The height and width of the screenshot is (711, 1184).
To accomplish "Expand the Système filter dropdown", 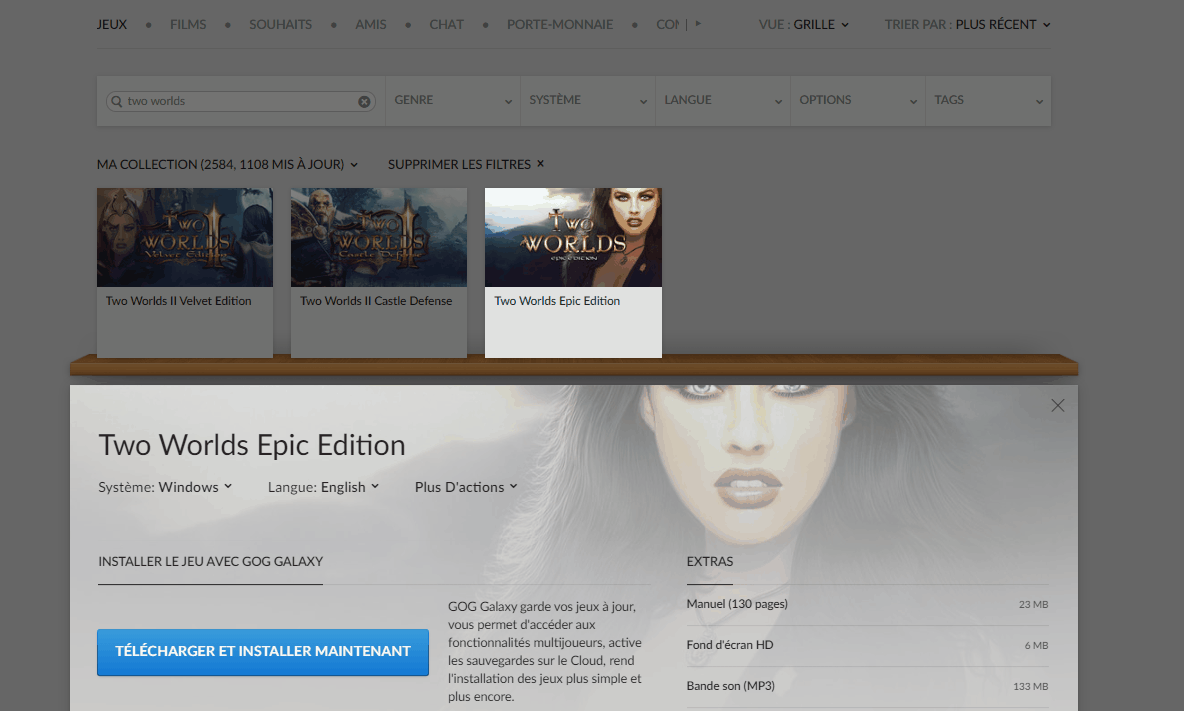I will pyautogui.click(x=587, y=100).
